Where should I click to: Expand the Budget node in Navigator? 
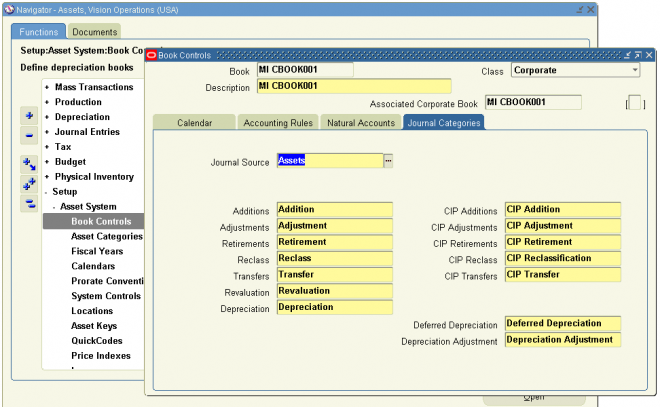[47, 162]
